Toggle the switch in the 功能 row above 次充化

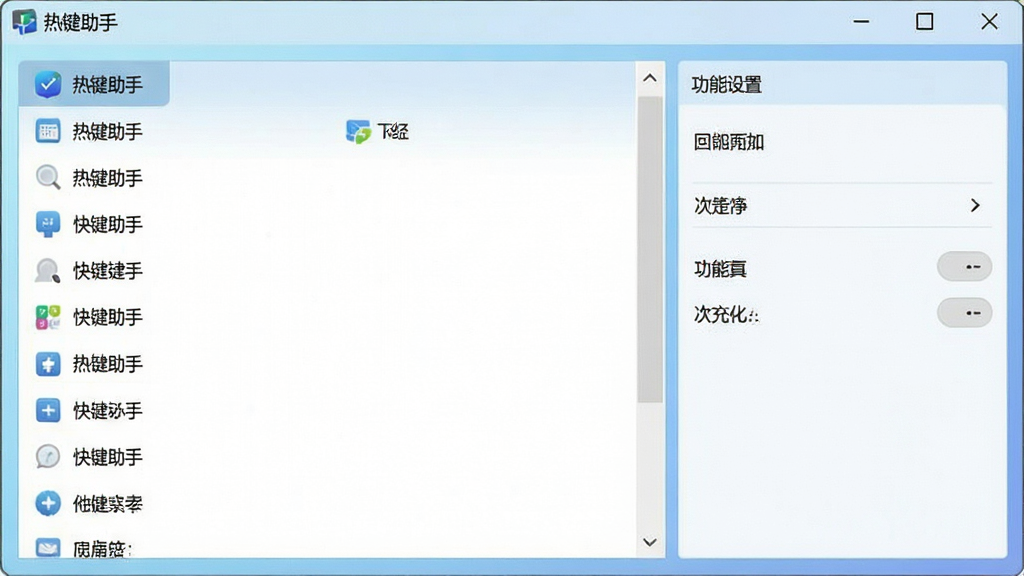tap(965, 266)
